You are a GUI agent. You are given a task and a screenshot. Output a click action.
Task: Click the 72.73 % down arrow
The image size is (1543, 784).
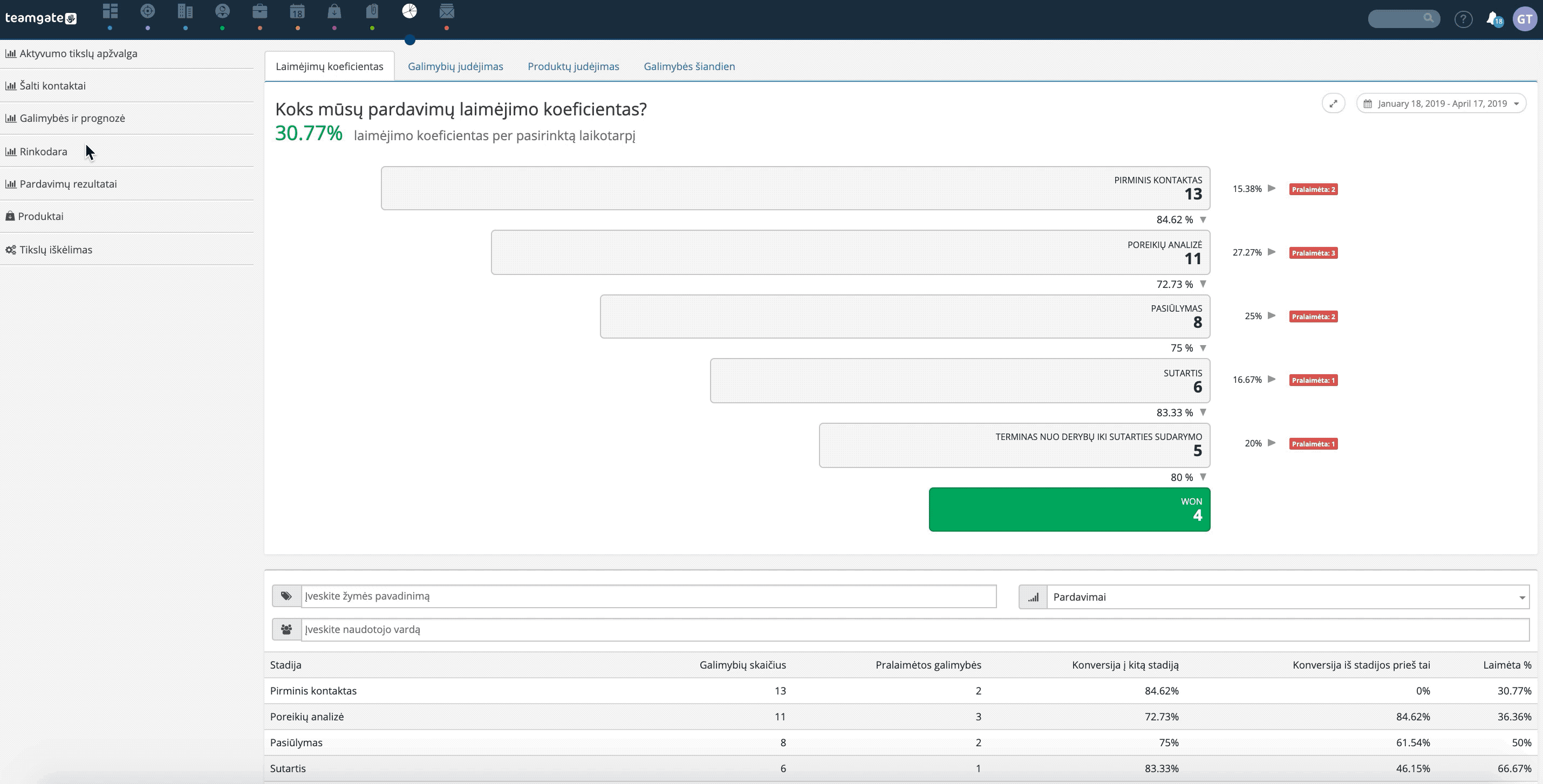[x=1203, y=284]
